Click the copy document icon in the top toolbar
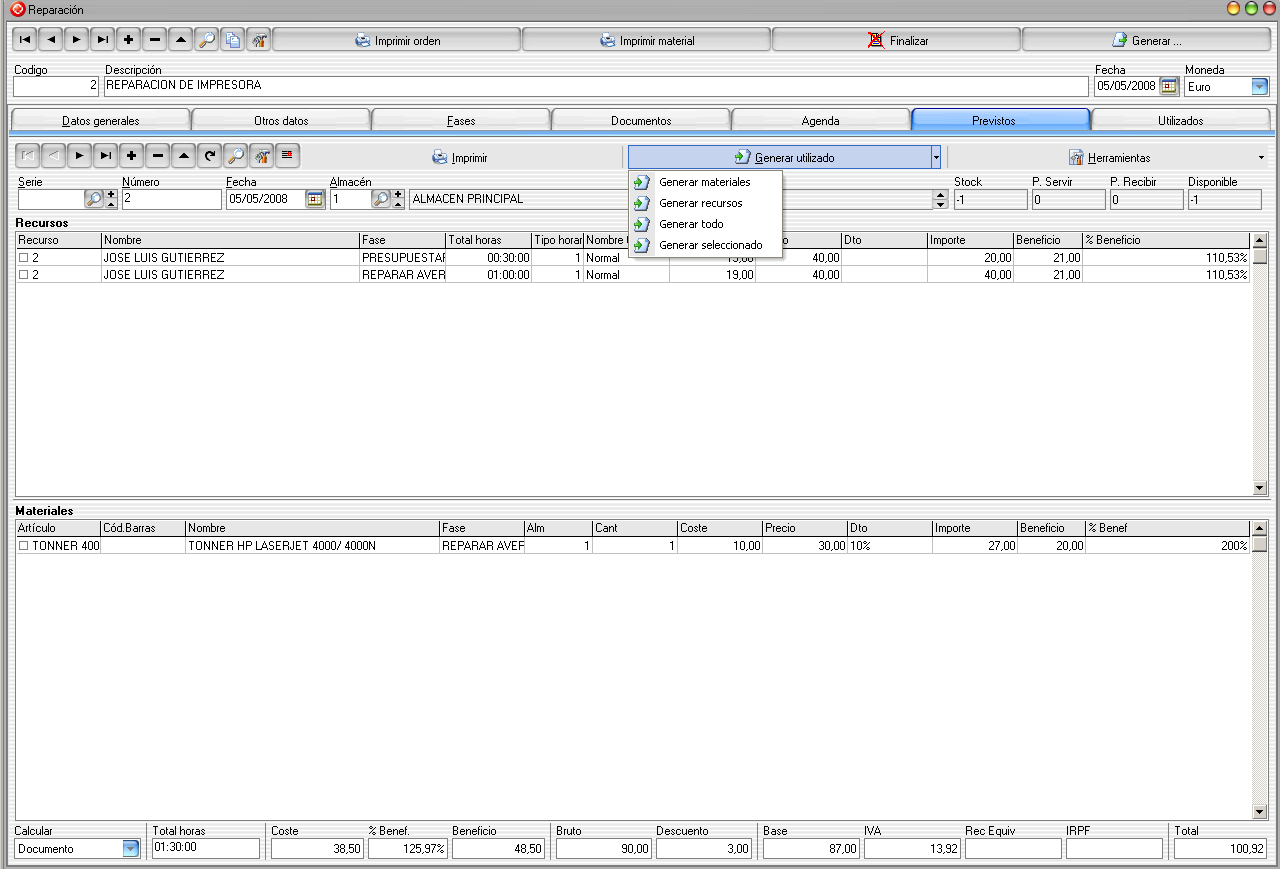Viewport: 1280px width, 869px height. point(232,40)
